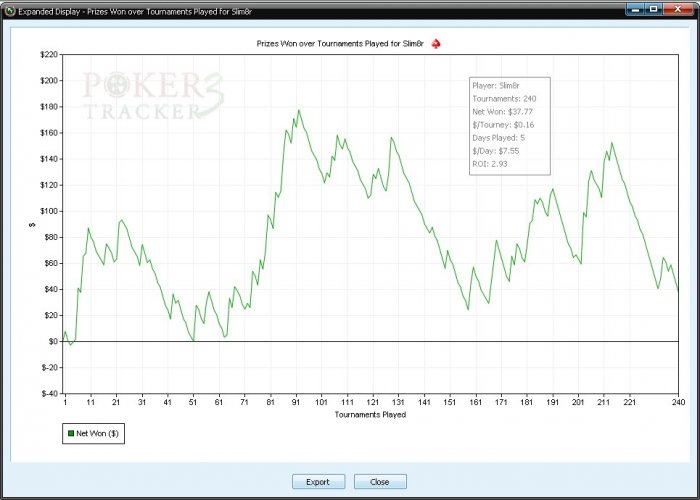This screenshot has height=500, width=700.
Task: Click the Close button at bottom
Action: click(380, 482)
